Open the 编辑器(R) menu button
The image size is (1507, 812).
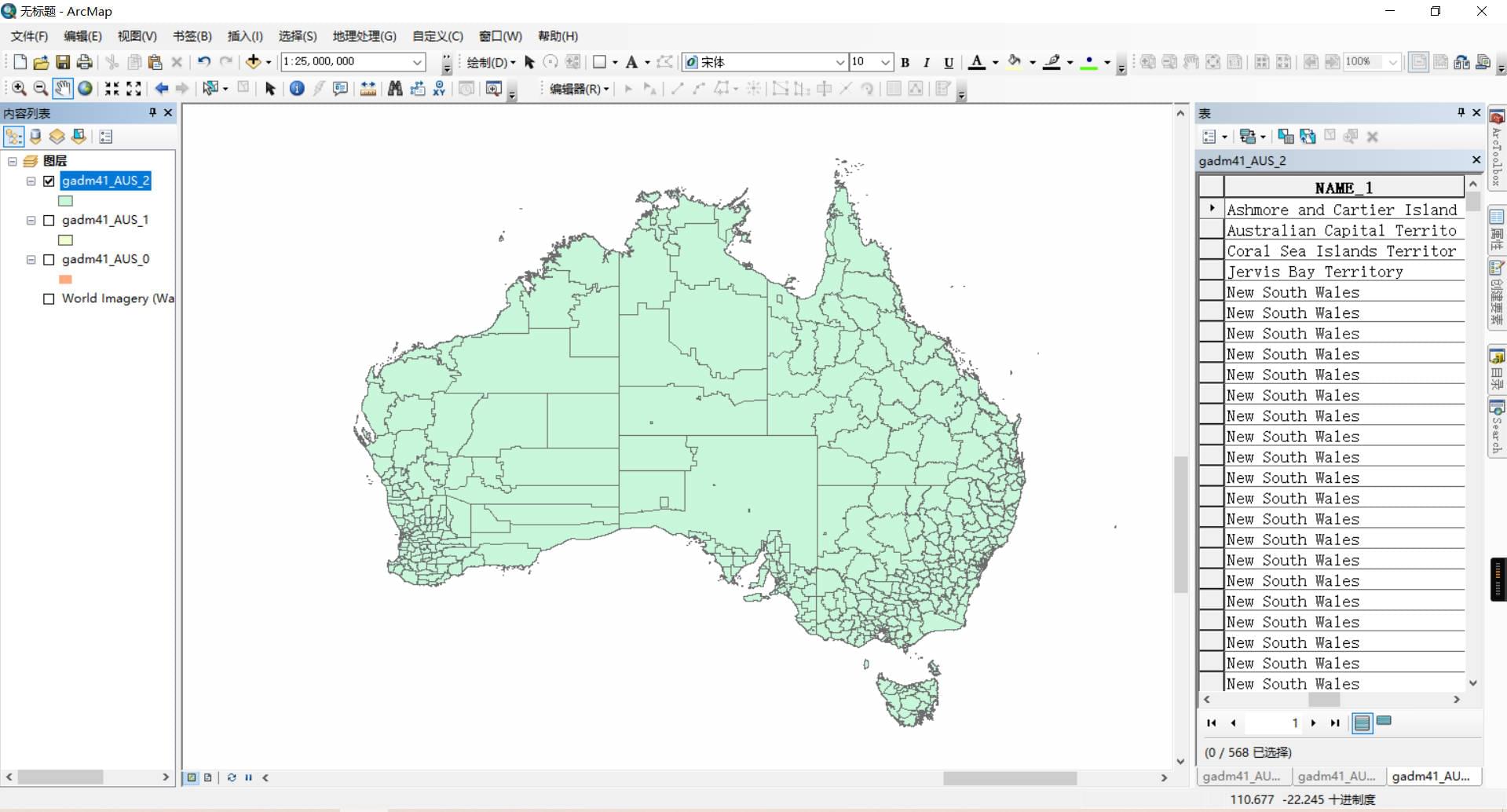point(579,89)
